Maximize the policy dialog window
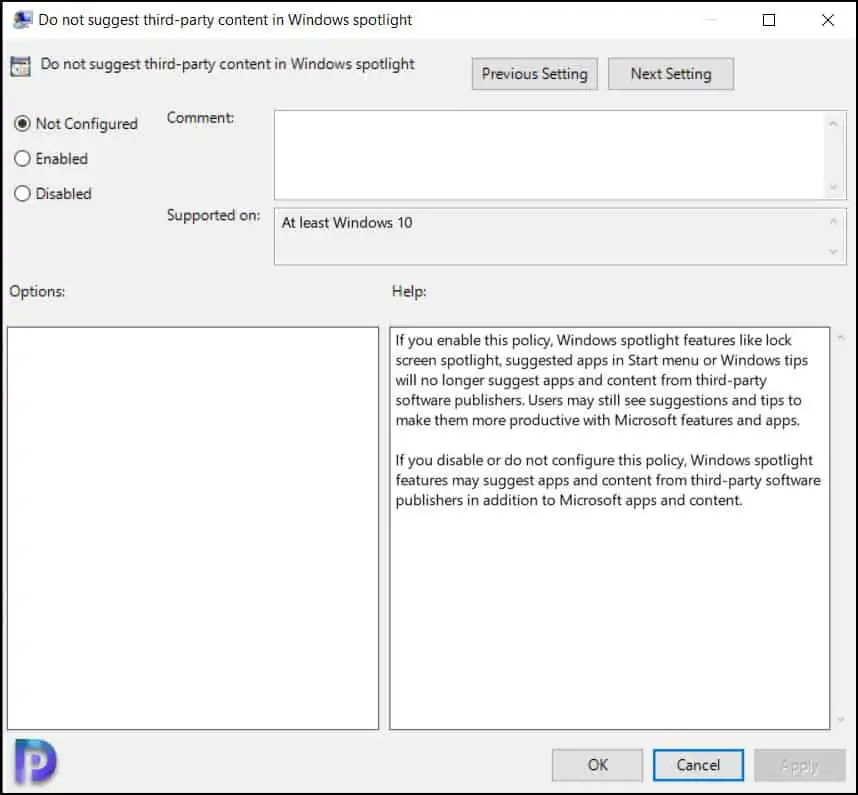Screen dimensions: 858x795 coord(769,20)
